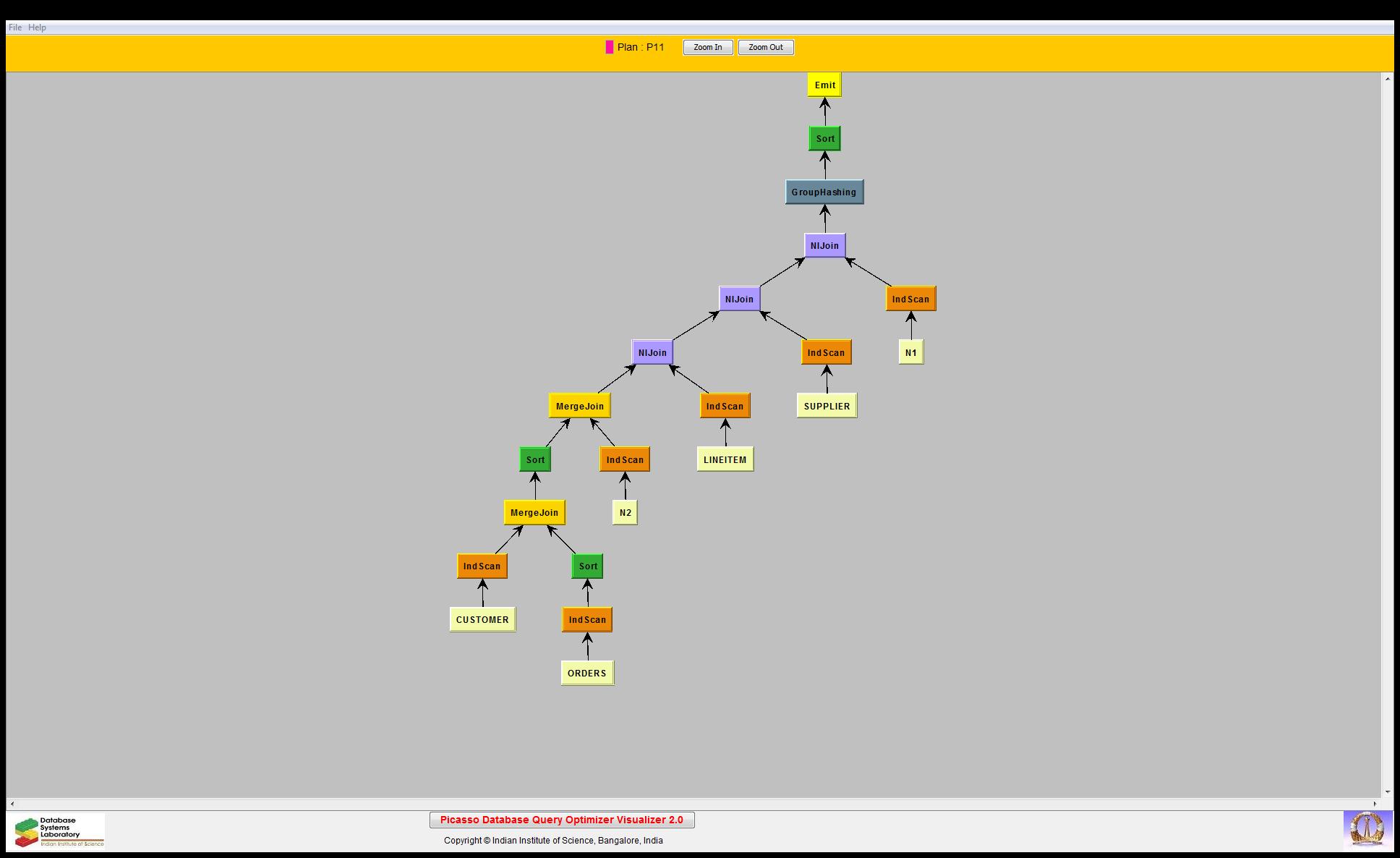
Task: Open the Help menu
Action: [x=37, y=27]
